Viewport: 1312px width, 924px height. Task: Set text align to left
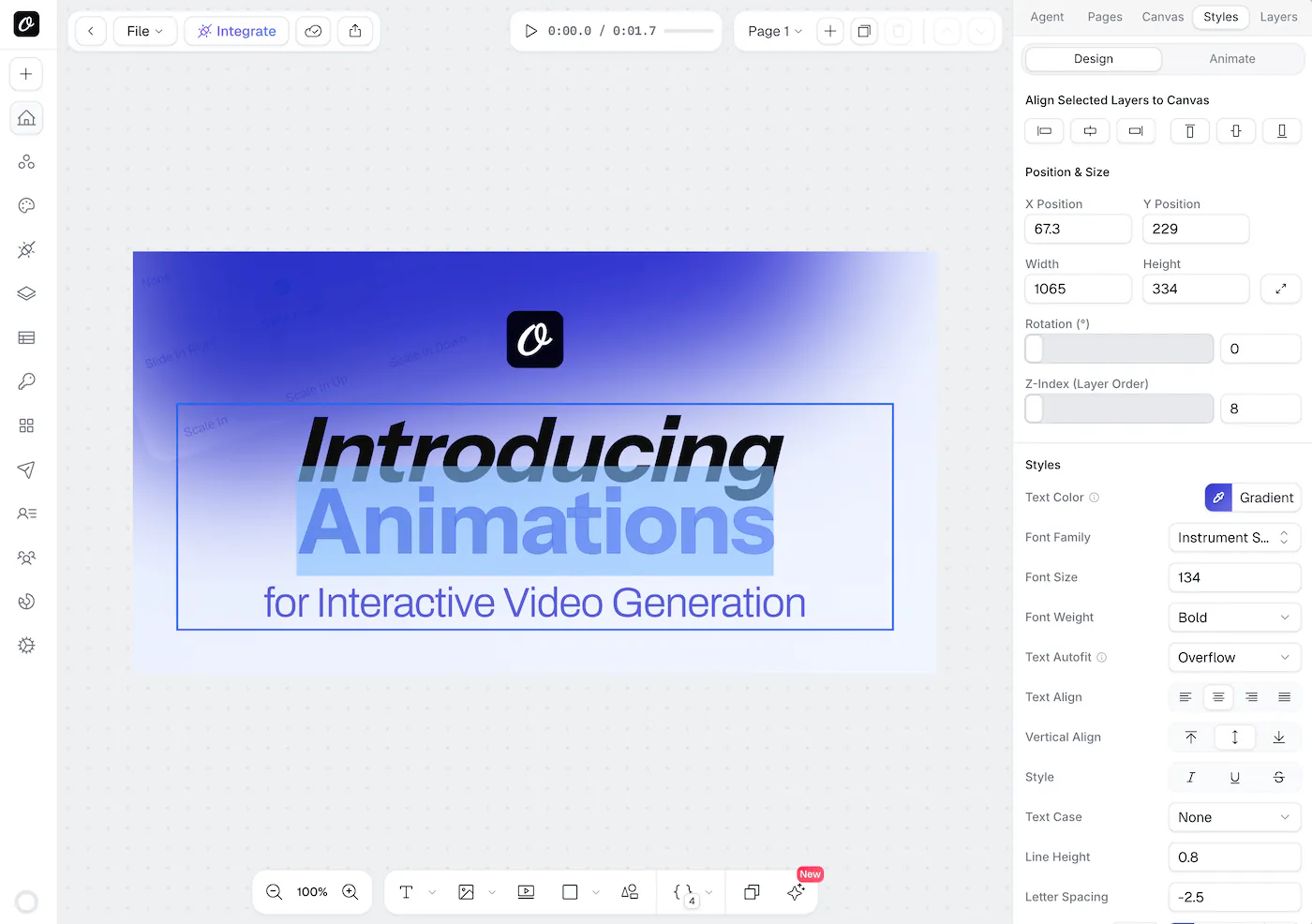point(1185,697)
